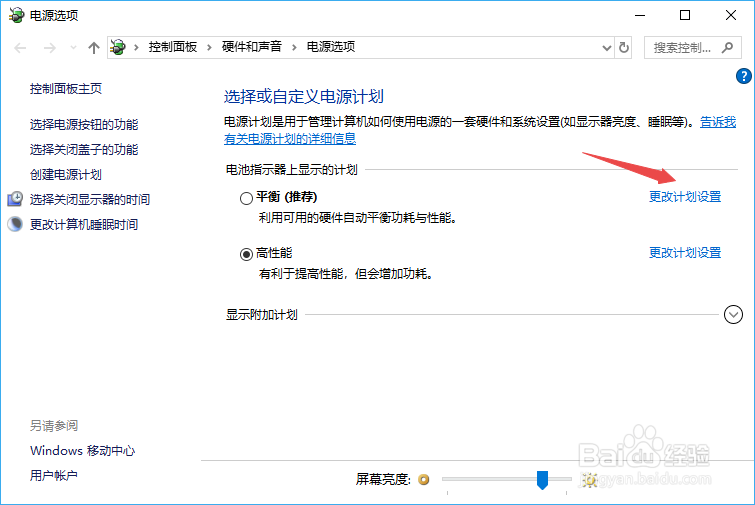Go up one level with up arrow

pyautogui.click(x=94, y=48)
